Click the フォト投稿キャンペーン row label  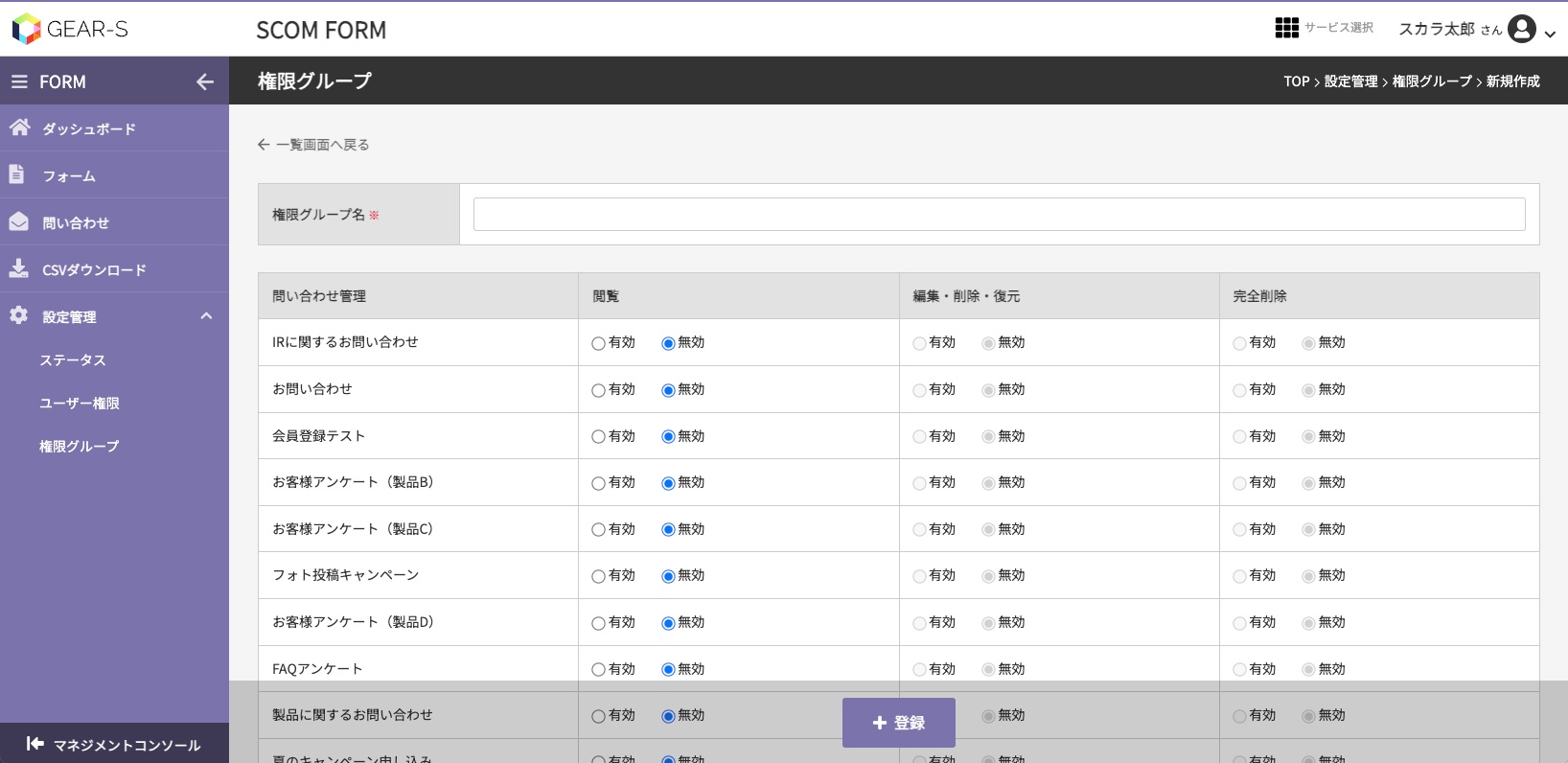(346, 575)
